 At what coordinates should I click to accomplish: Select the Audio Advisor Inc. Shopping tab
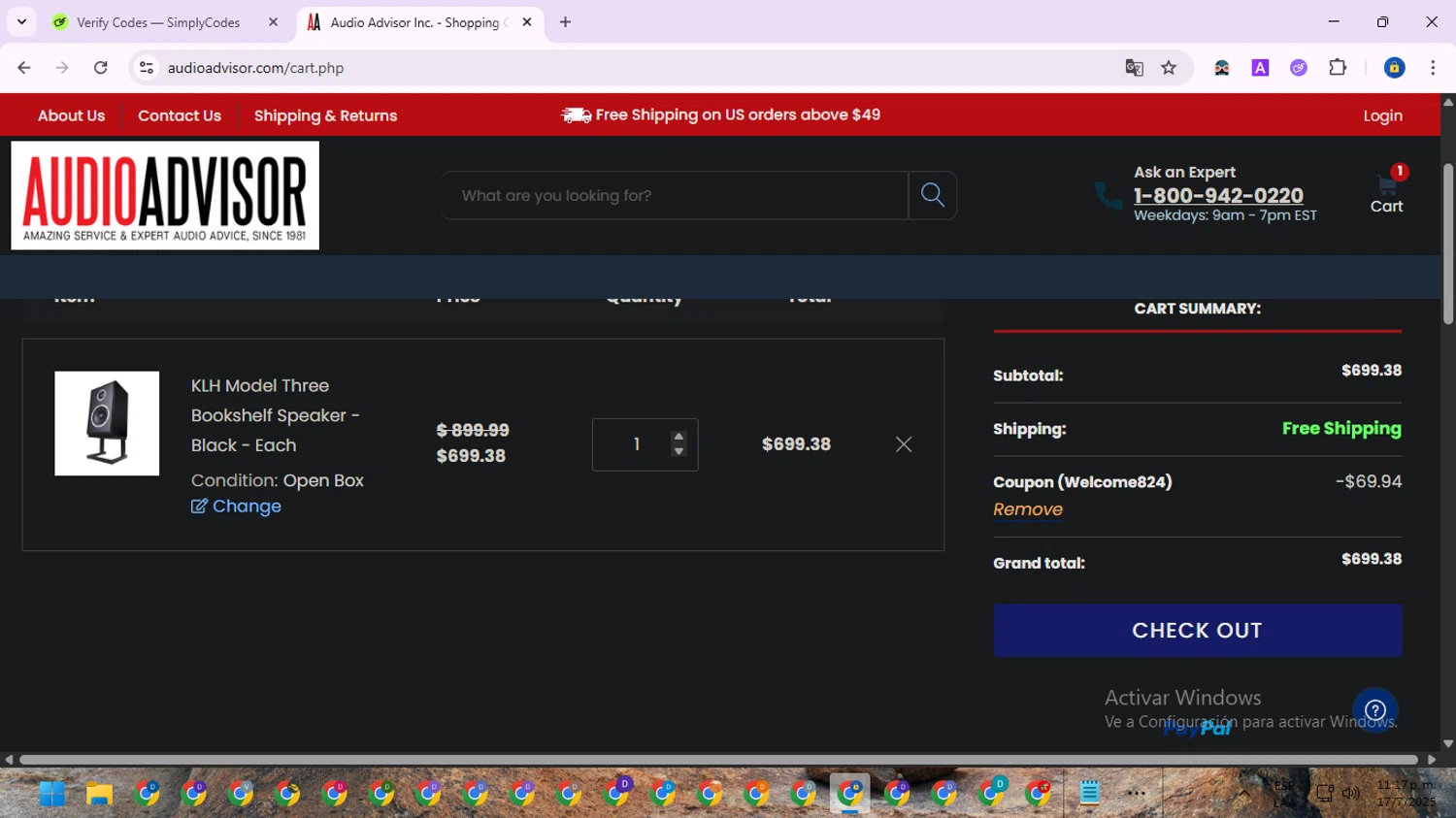point(417,22)
